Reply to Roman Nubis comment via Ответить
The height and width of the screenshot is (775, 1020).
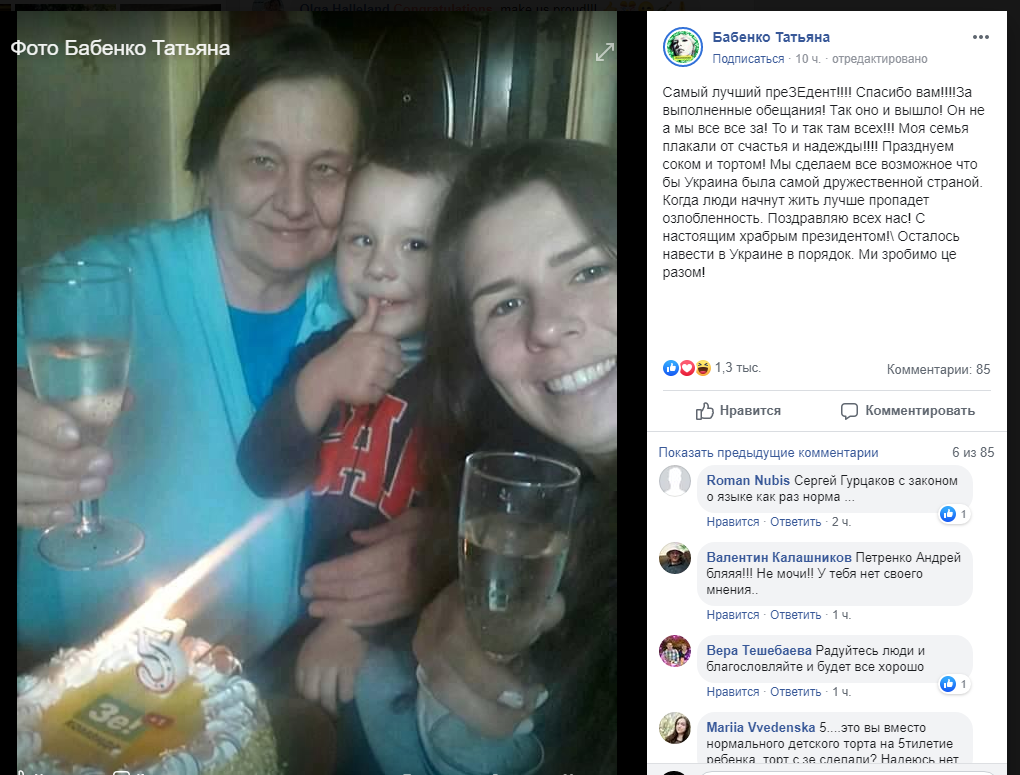pos(796,522)
